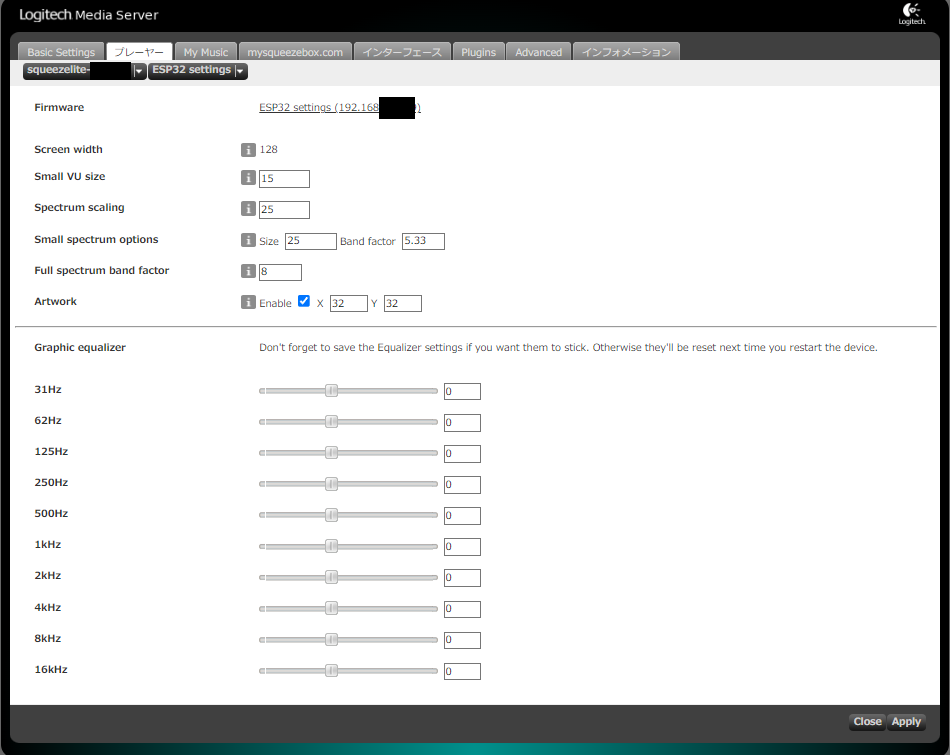Click the Logitech Media Server title
Image resolution: width=950 pixels, height=755 pixels.
click(88, 15)
